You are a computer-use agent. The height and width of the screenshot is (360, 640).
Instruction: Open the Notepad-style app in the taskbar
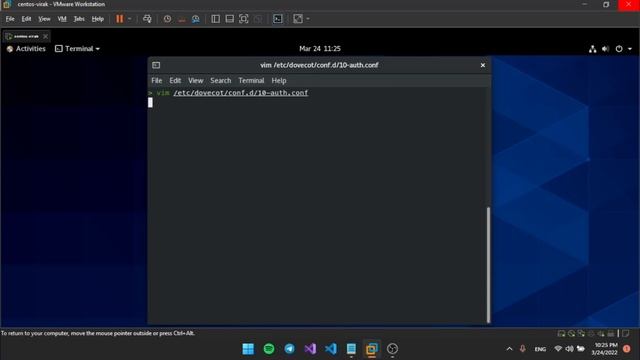point(351,349)
